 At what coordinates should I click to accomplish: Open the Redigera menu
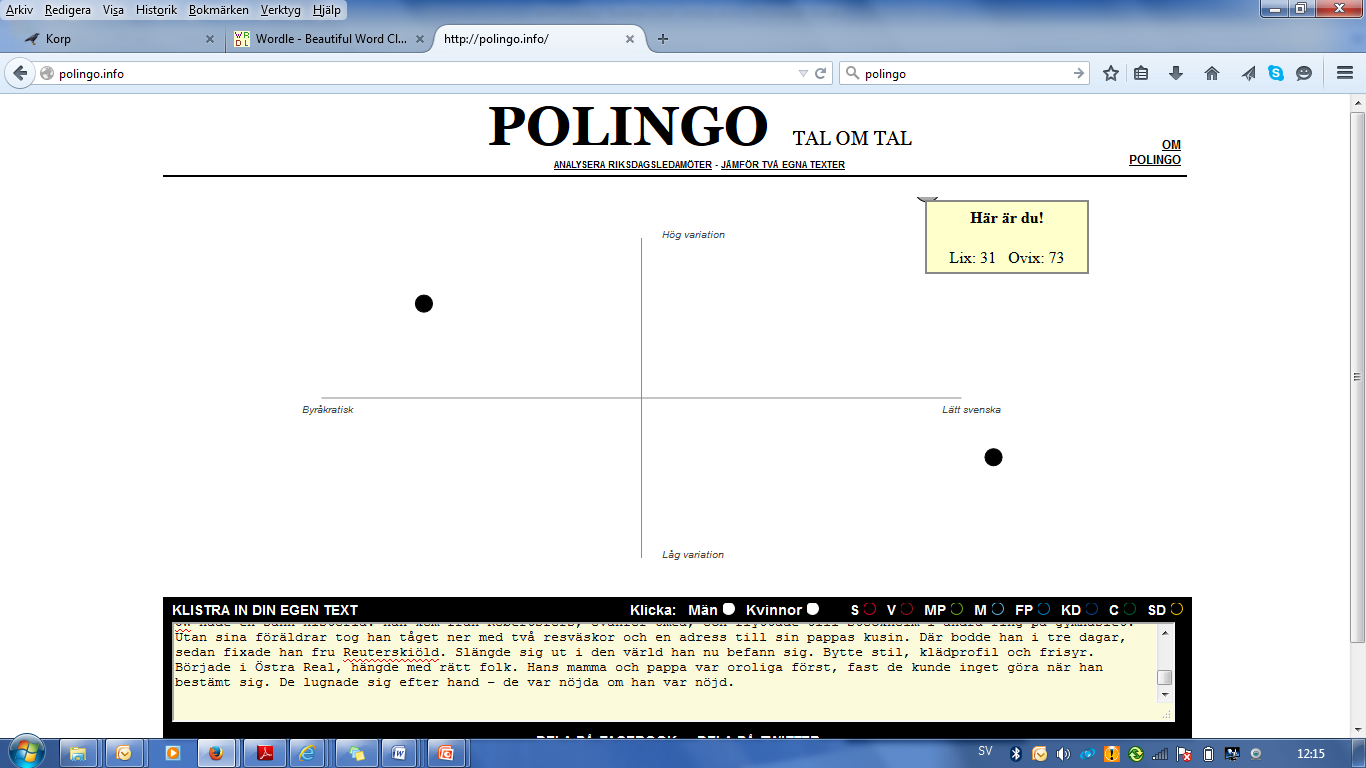pyautogui.click(x=68, y=10)
